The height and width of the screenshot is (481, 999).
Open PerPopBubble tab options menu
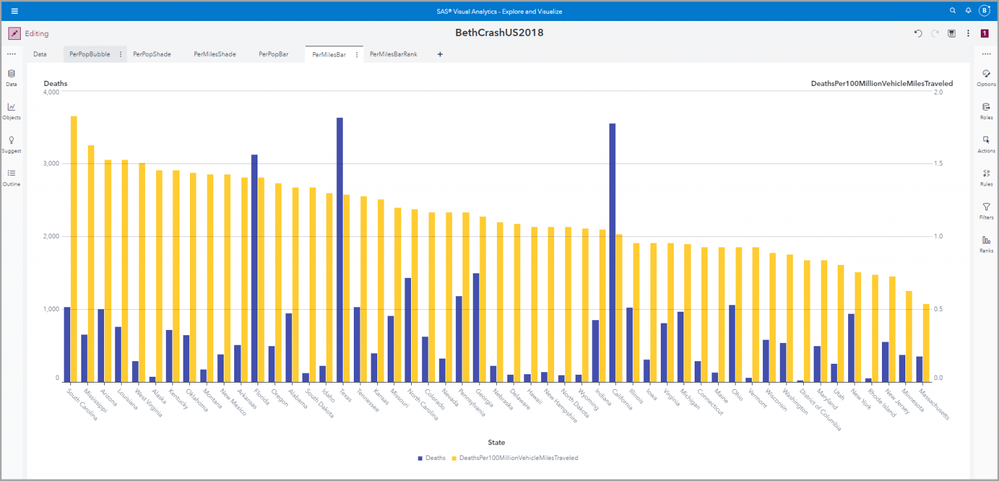[x=120, y=55]
